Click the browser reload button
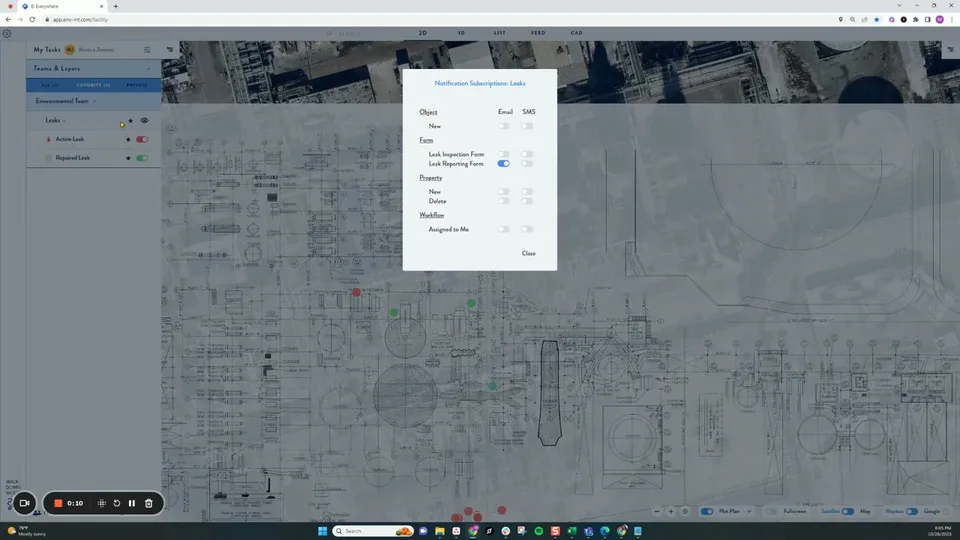 tap(32, 20)
